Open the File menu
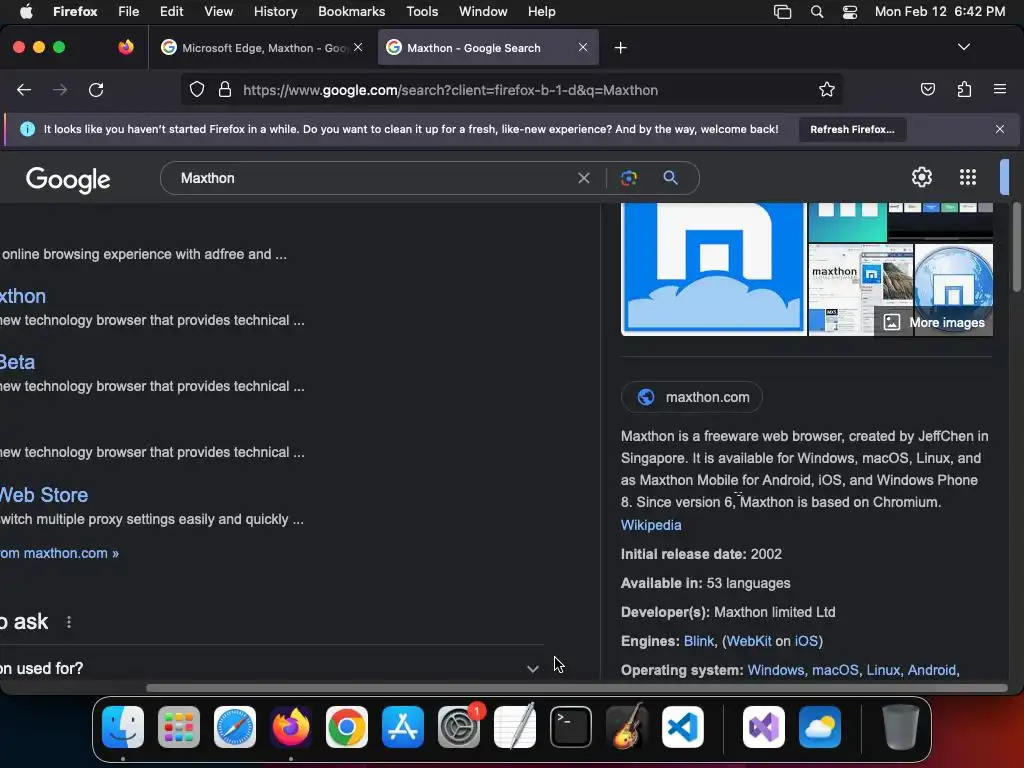1024x768 pixels. [128, 11]
